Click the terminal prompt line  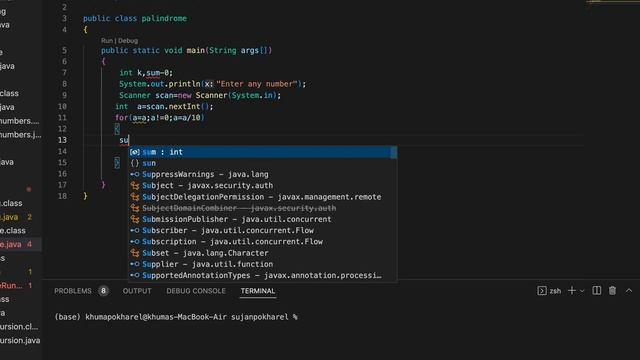[176, 317]
